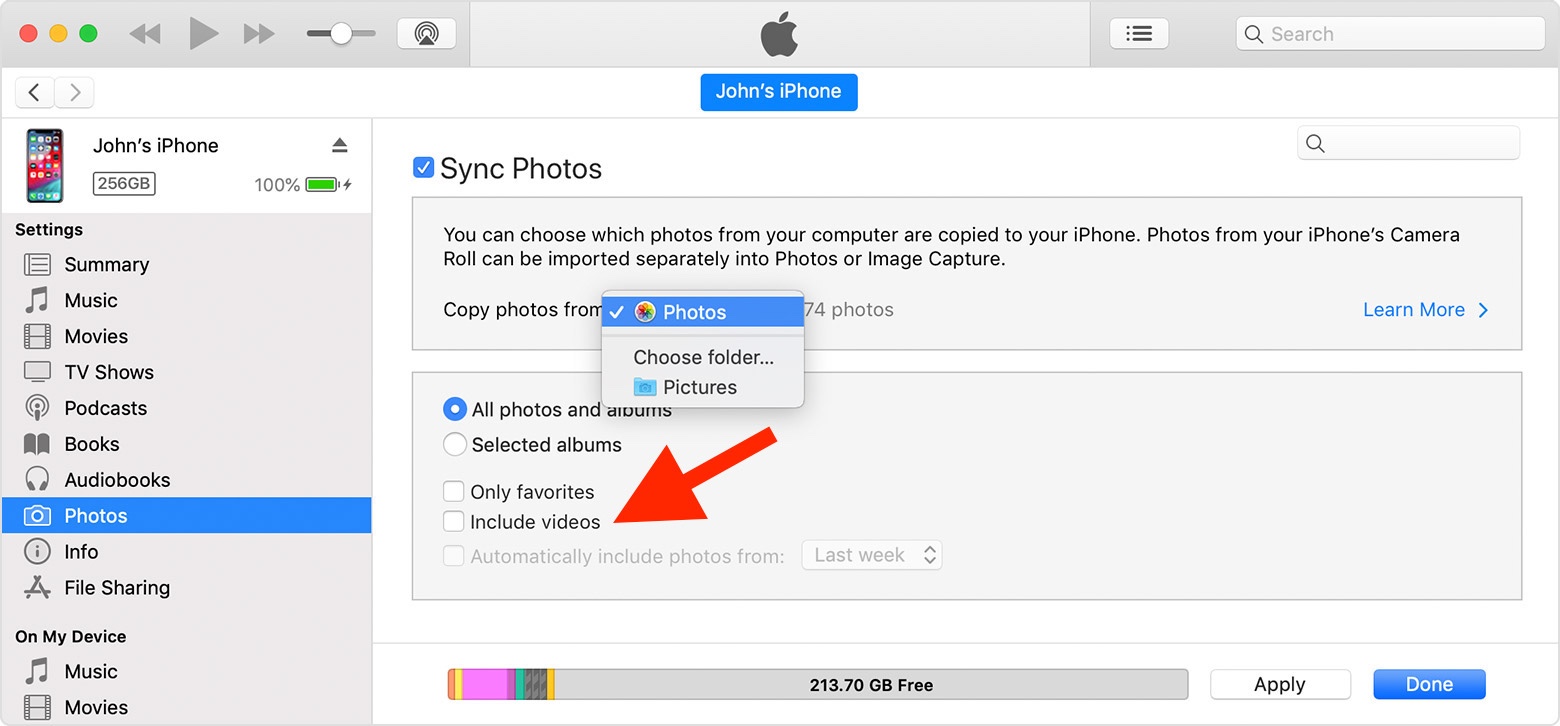Screen dimensions: 1560x726
Task: Switch to the Summary section
Action: [x=107, y=264]
